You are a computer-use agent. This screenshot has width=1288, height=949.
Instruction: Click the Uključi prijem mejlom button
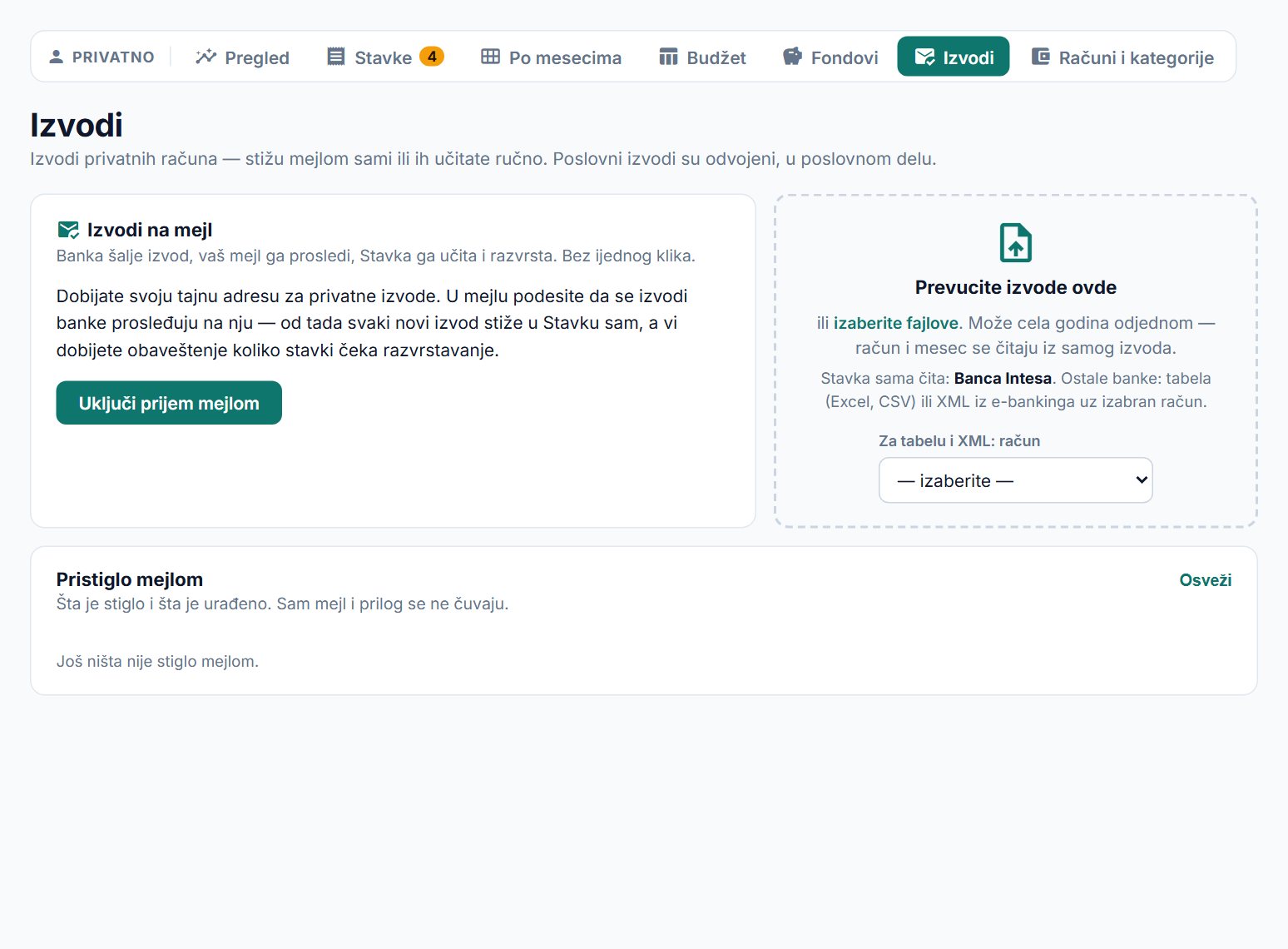point(169,403)
